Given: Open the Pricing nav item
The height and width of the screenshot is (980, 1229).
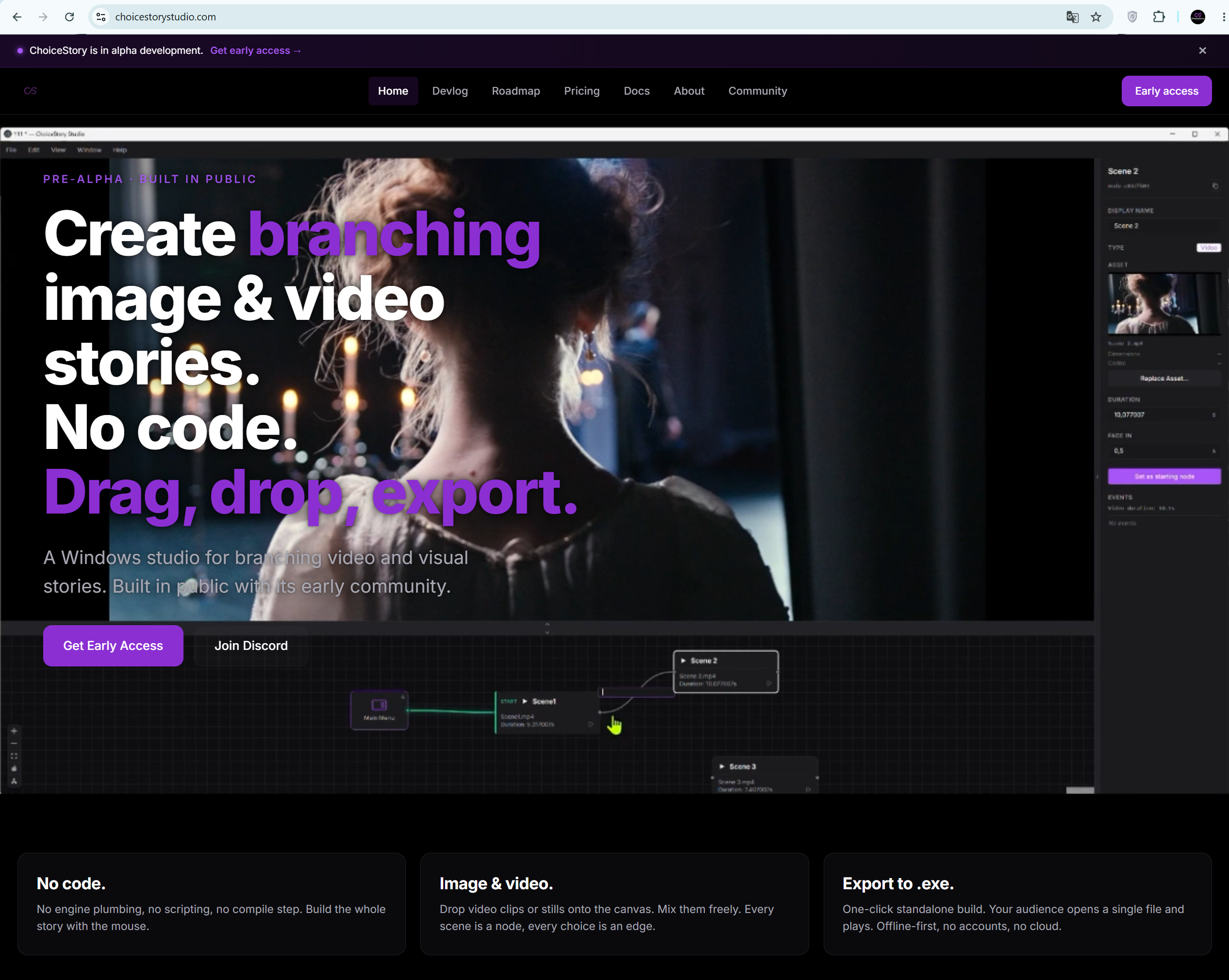Looking at the screenshot, I should point(581,91).
